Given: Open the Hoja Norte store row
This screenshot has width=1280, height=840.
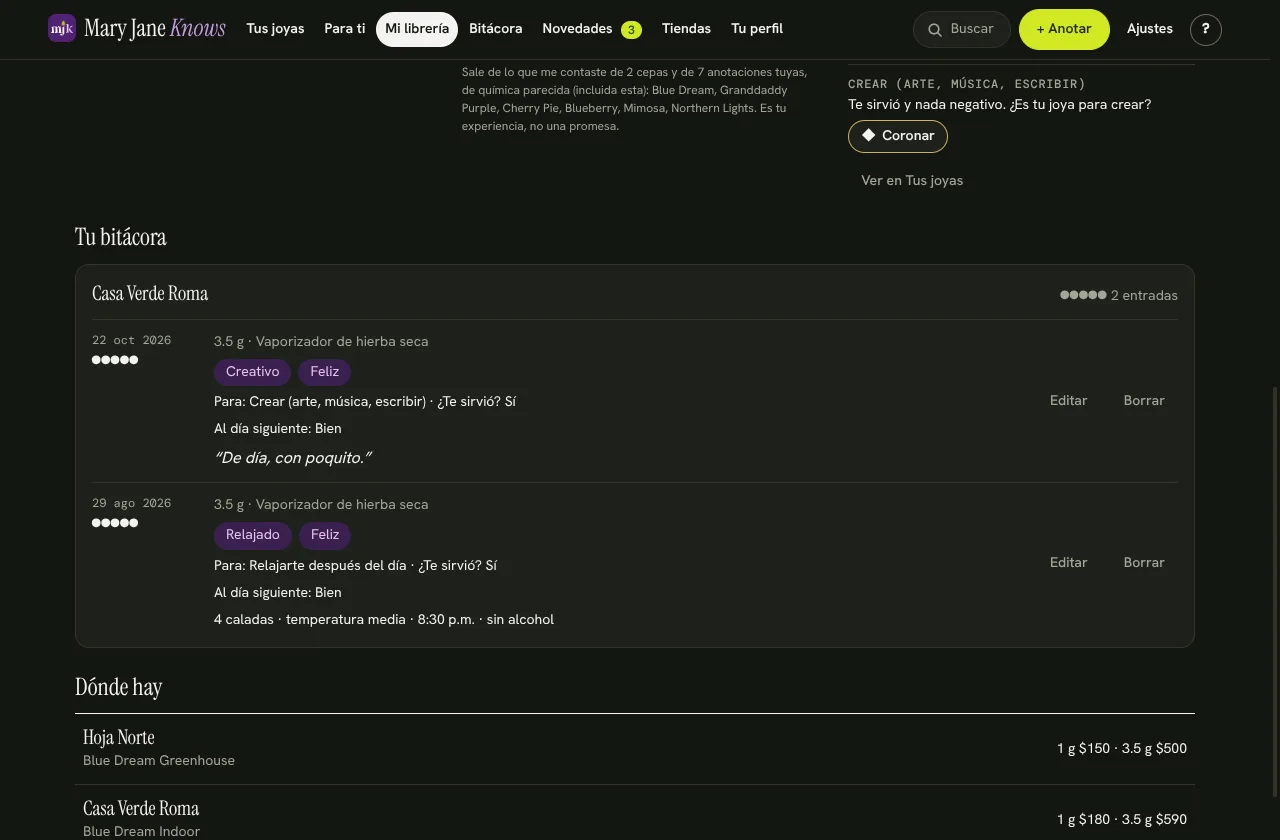Looking at the screenshot, I should (x=635, y=749).
